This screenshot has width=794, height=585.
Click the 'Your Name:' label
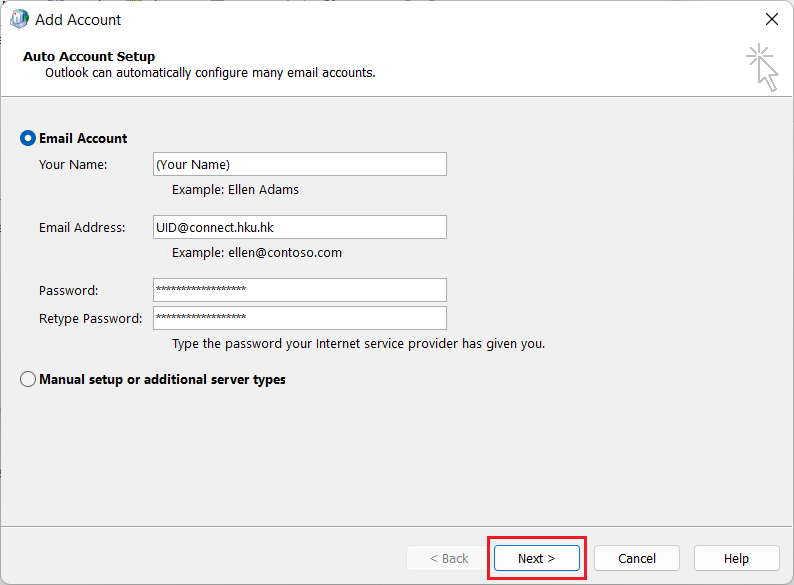[x=73, y=165]
